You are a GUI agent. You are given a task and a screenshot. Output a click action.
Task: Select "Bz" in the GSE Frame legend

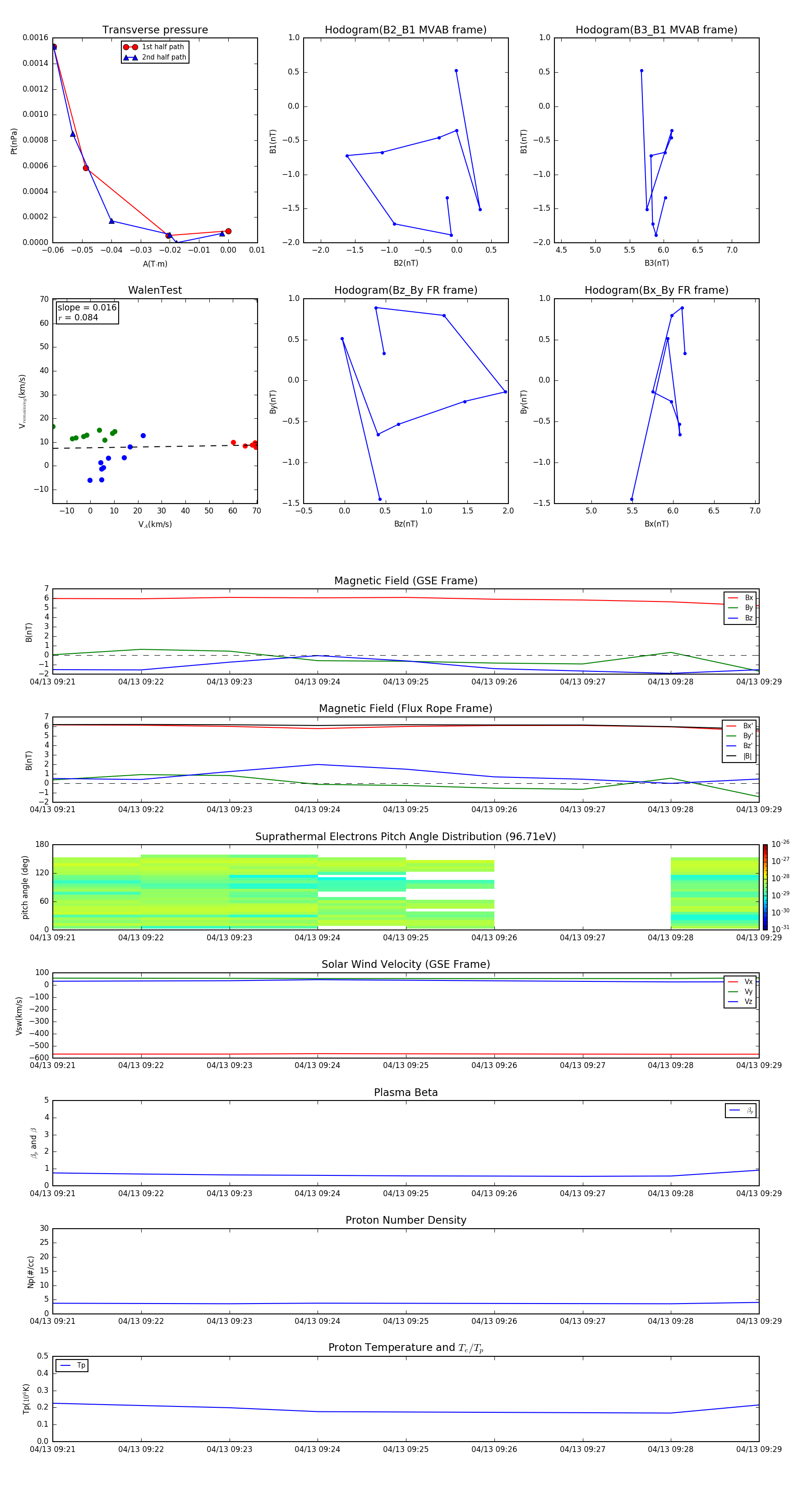[x=740, y=618]
